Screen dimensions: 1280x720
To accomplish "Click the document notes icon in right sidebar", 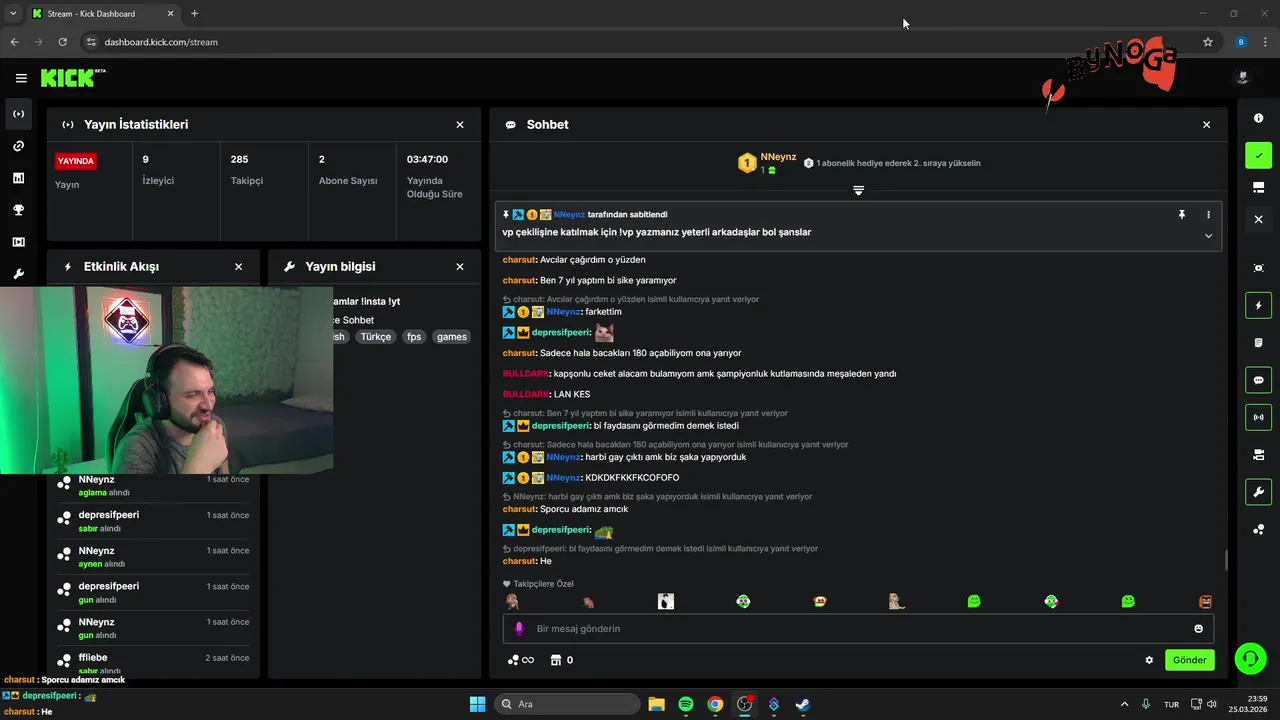I will click(x=1258, y=343).
